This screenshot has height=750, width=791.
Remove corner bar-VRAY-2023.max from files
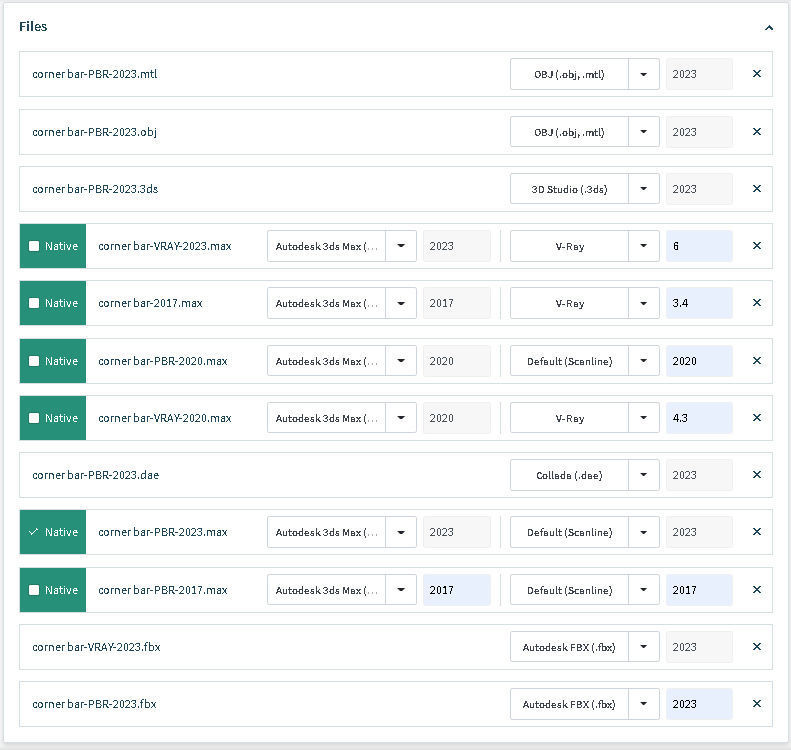(x=756, y=246)
